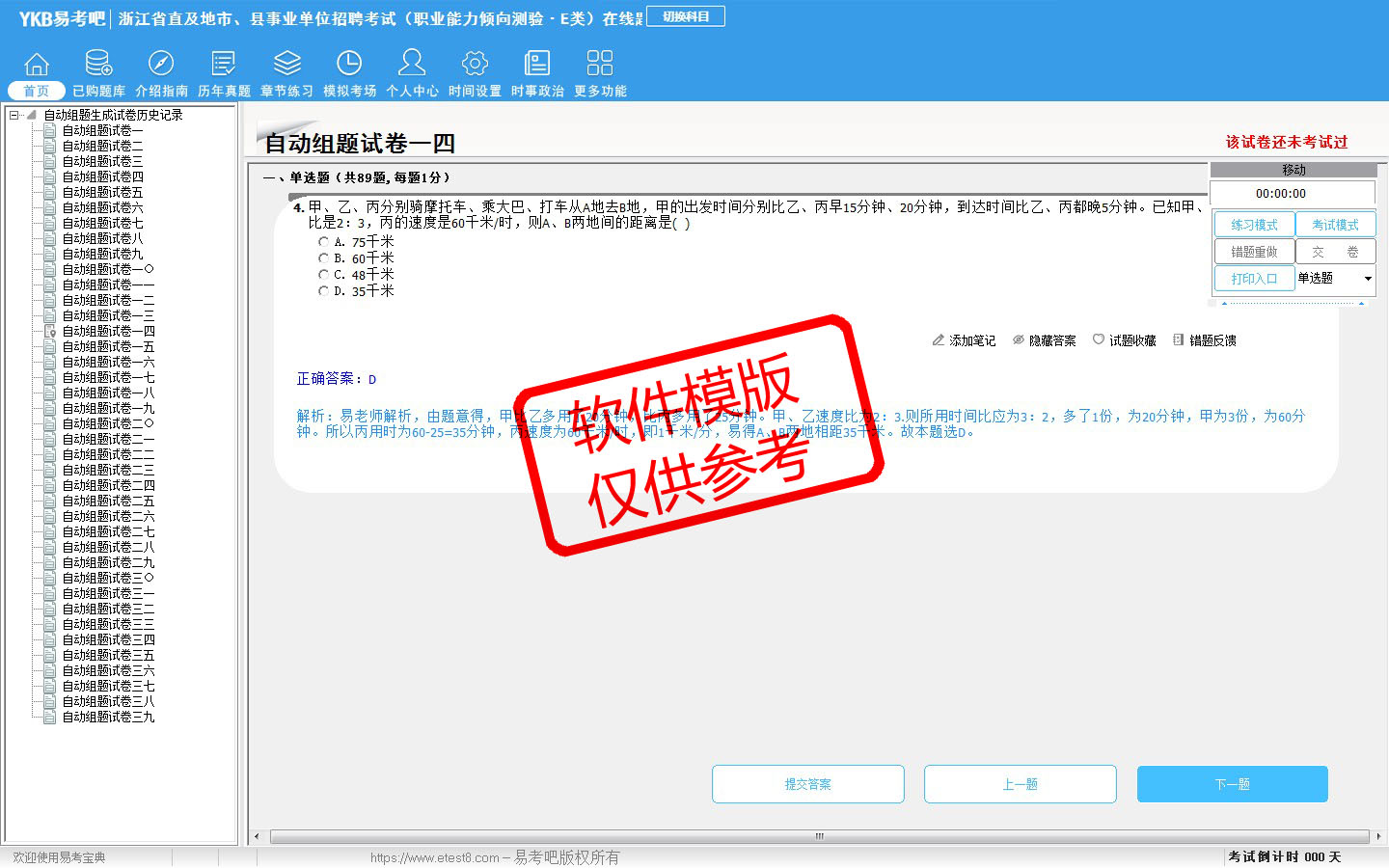Switch to 练习模式 practice mode

(x=1254, y=225)
